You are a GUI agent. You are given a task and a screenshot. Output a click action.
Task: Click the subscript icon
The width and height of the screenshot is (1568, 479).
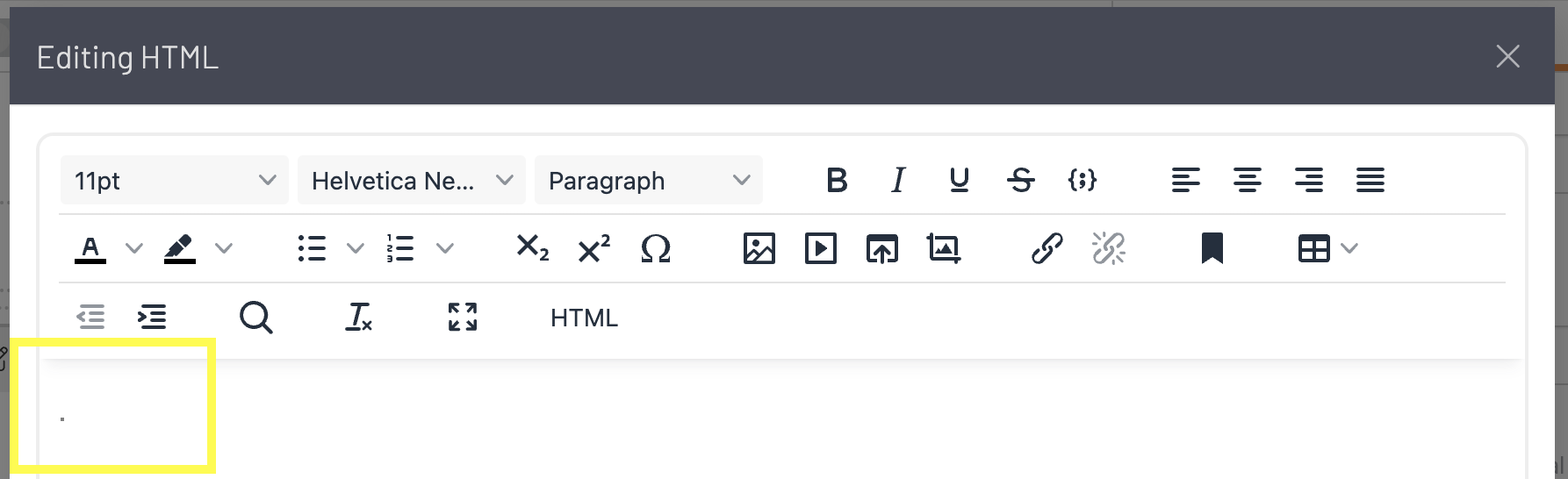tap(532, 249)
